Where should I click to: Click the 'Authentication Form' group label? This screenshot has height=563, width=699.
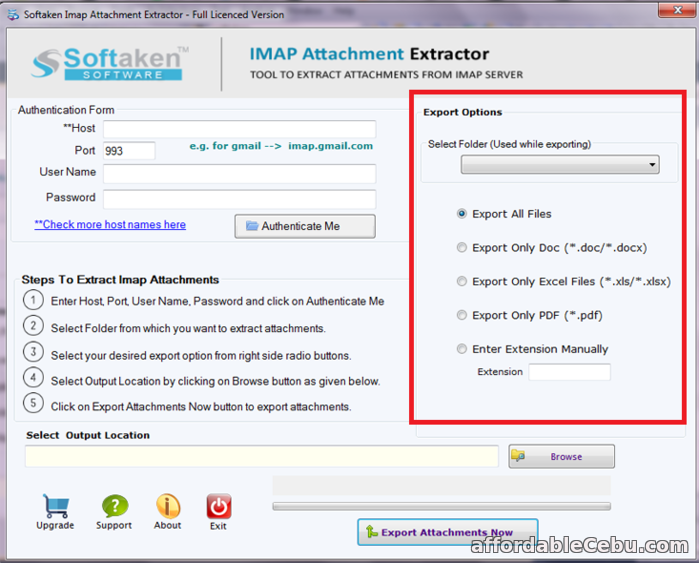[x=66, y=110]
